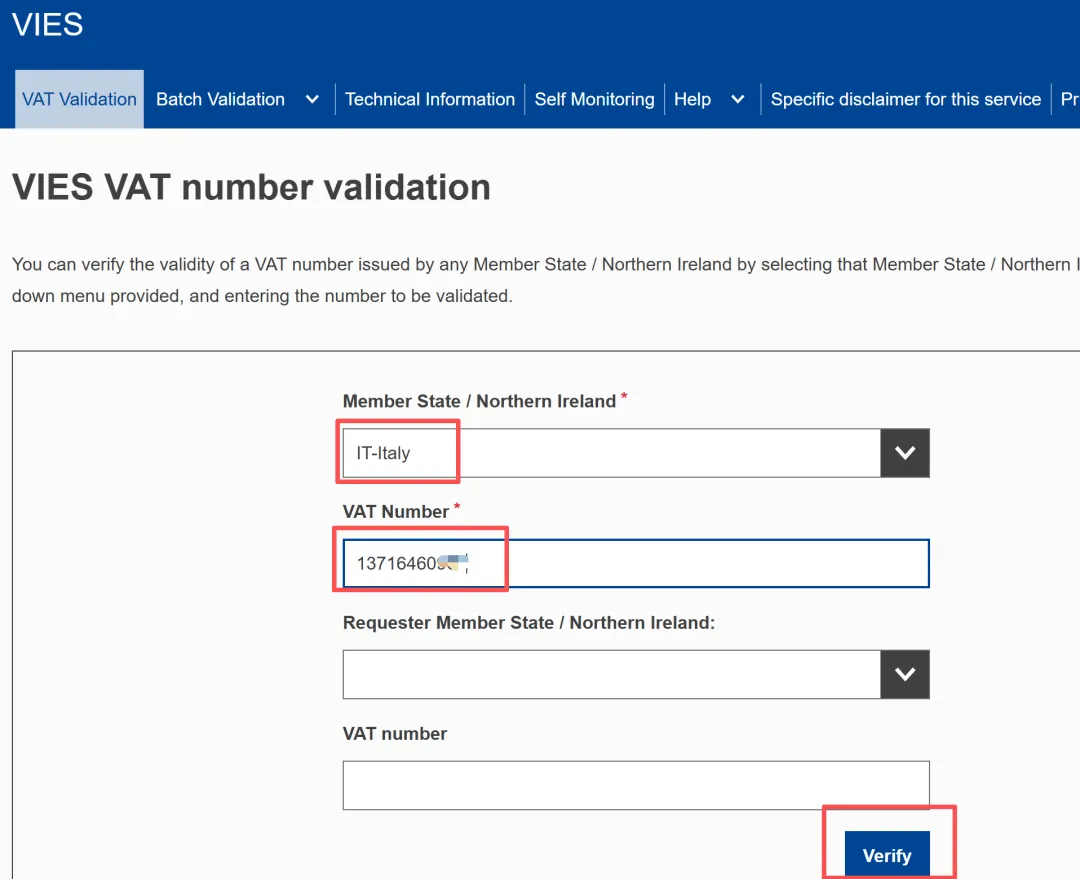Select the IT-Italy Member State combo box
The width and height of the screenshot is (1080, 879).
click(610, 453)
